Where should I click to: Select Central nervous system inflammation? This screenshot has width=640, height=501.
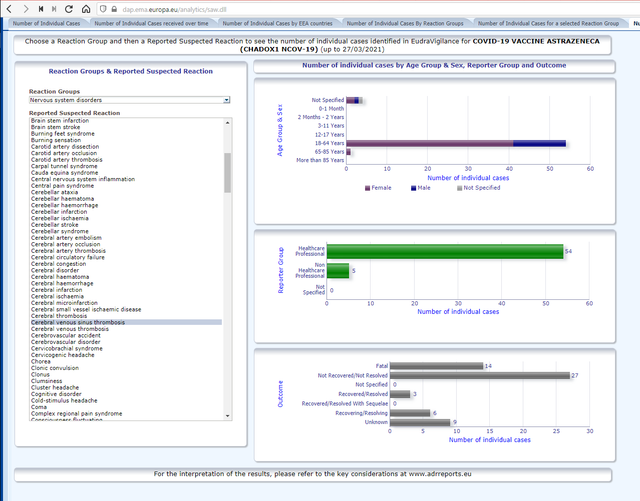[x=83, y=179]
